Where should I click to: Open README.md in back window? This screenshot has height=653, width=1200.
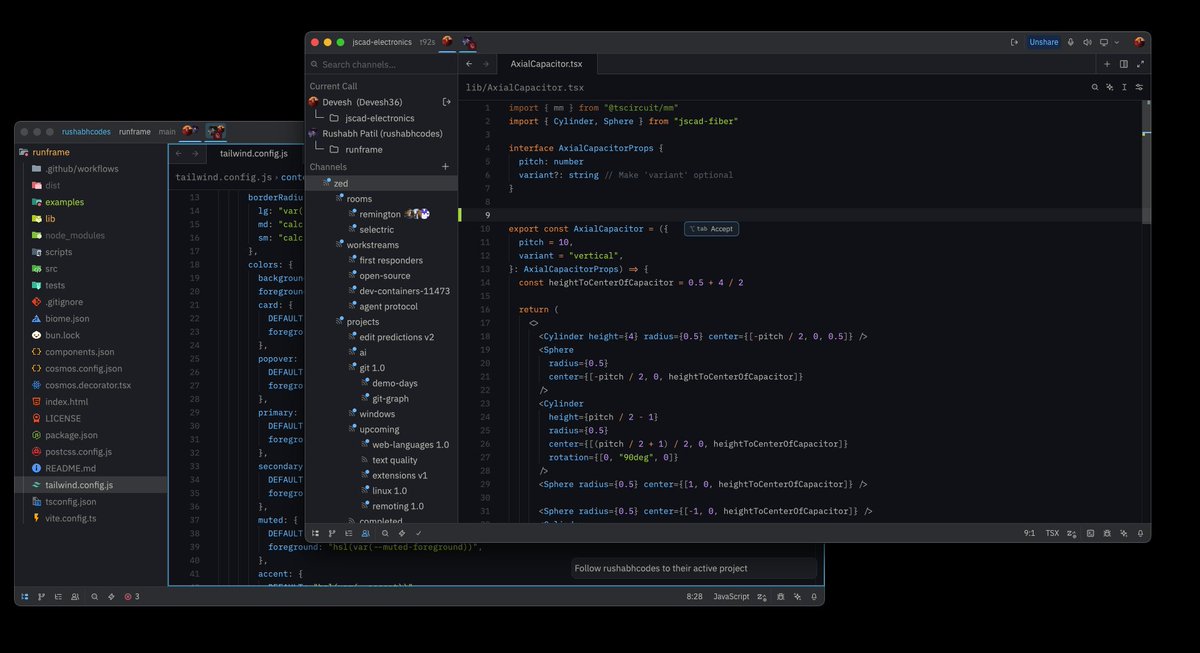91,468
